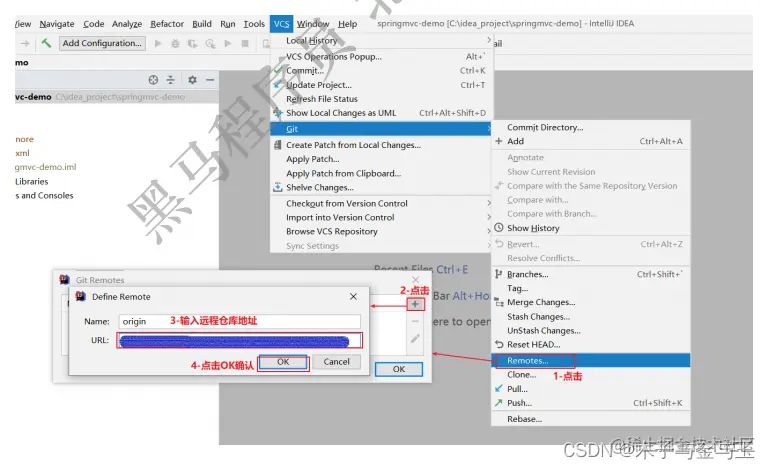770x469 pixels.
Task: Select Refresh File Status menu item
Action: pyautogui.click(x=382, y=99)
